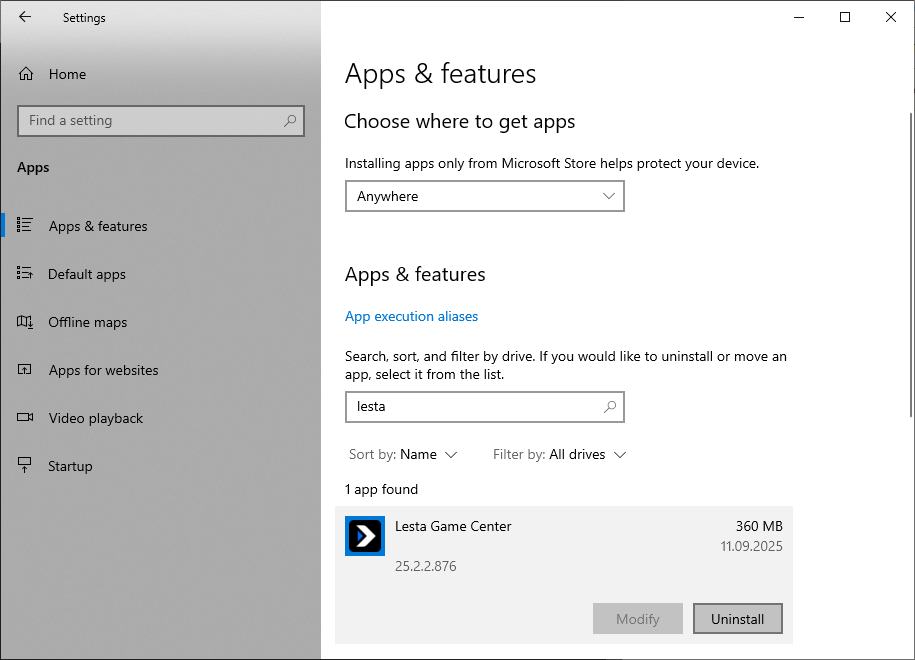
Task: Select the Apps & features sidebar icon
Action: point(25,225)
